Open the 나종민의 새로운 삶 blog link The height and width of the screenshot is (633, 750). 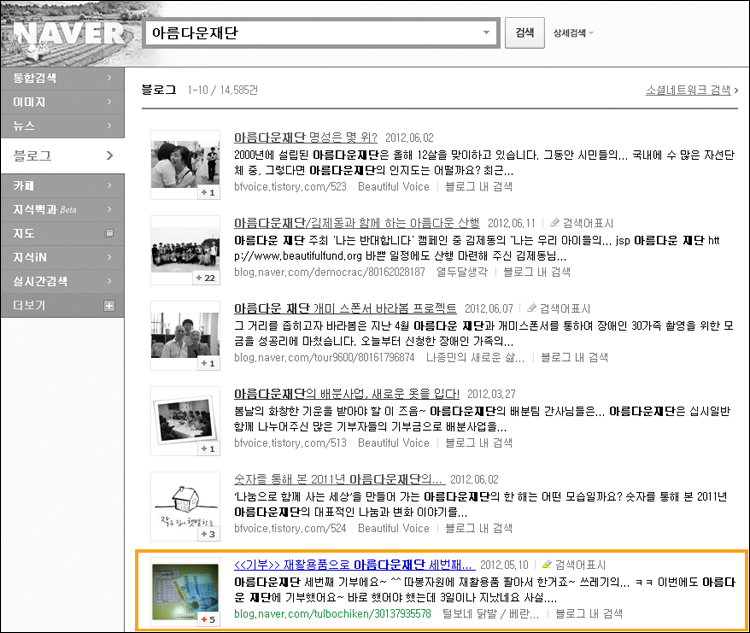point(475,357)
